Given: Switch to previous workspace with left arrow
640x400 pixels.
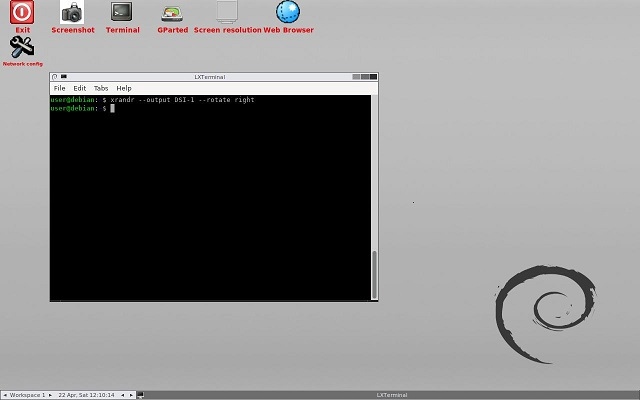Looking at the screenshot, I should (x=5, y=395).
